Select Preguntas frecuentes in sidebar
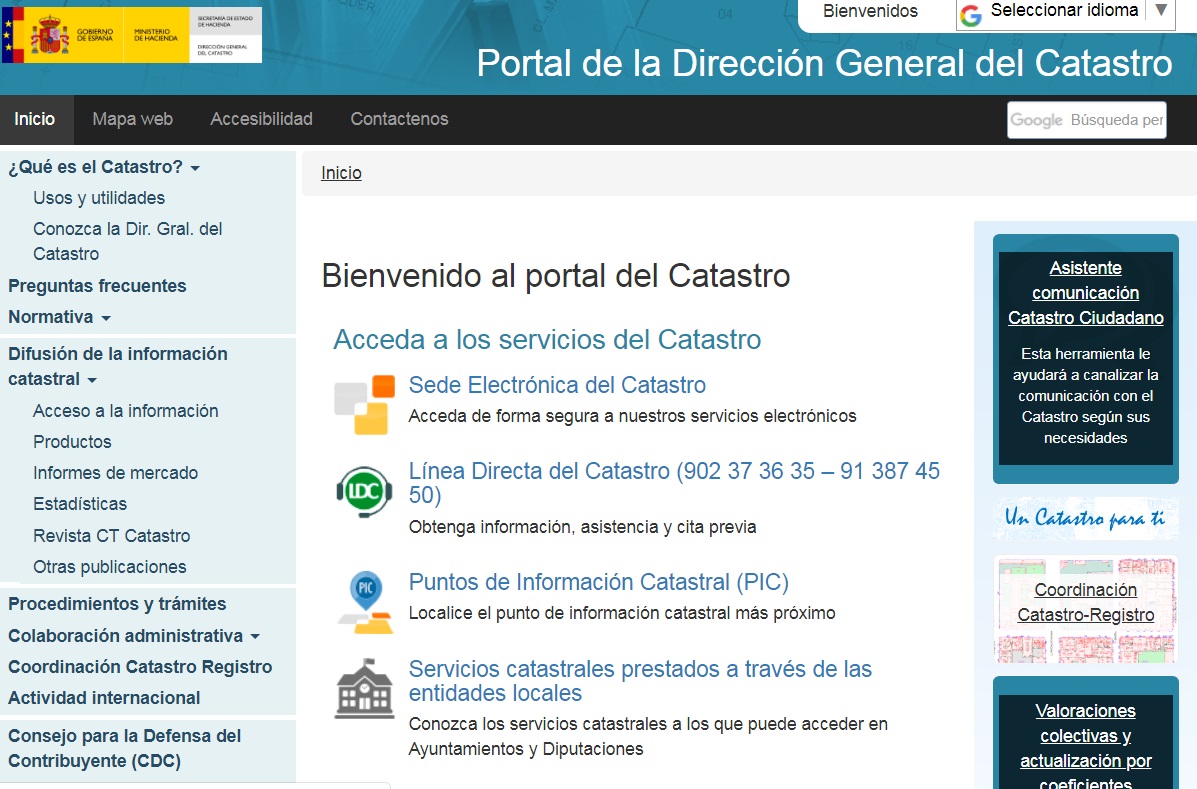The width and height of the screenshot is (1197, 789). click(97, 286)
